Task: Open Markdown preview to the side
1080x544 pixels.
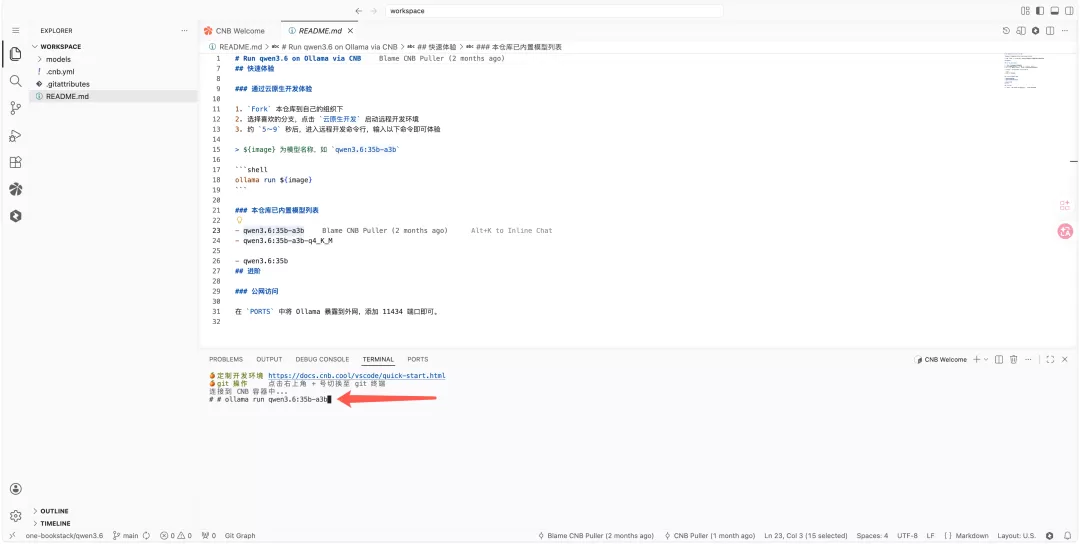Action: tap(1021, 30)
